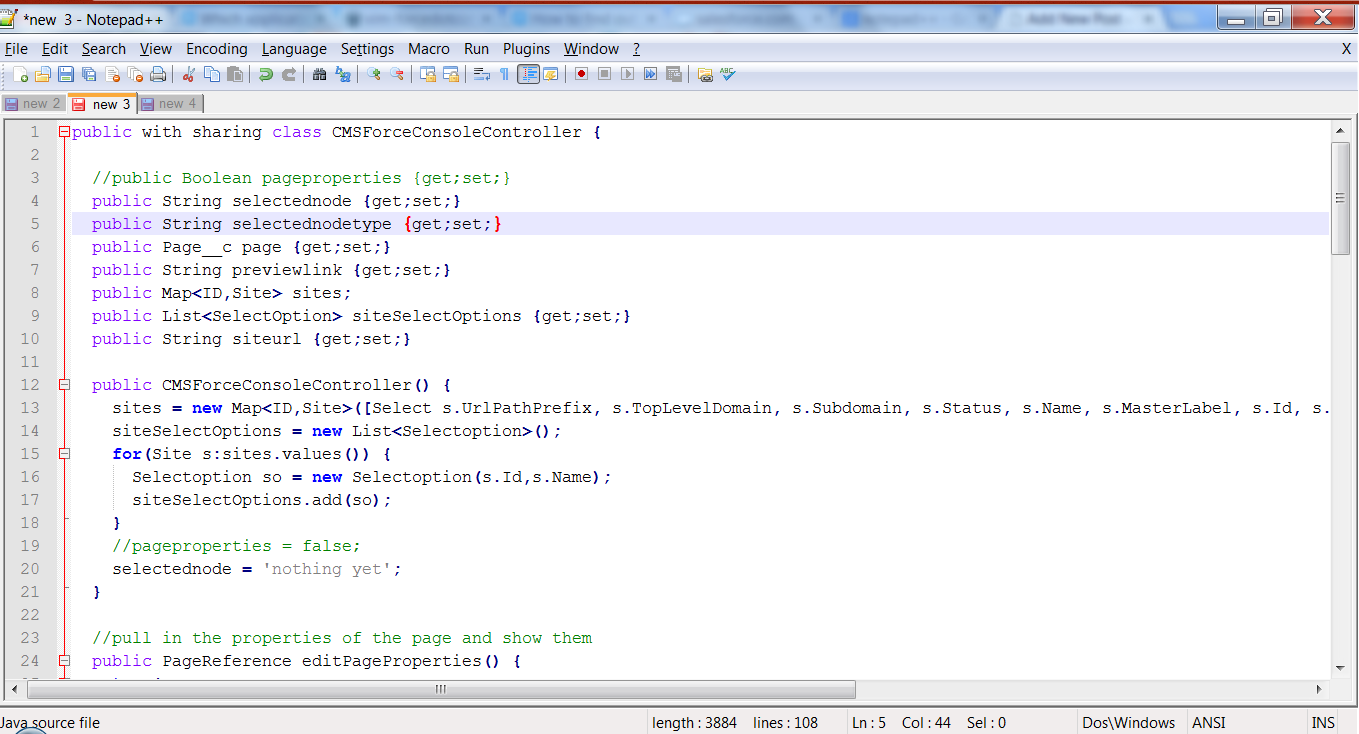
Task: Open the Replace dialog toolbar icon
Action: (x=343, y=74)
